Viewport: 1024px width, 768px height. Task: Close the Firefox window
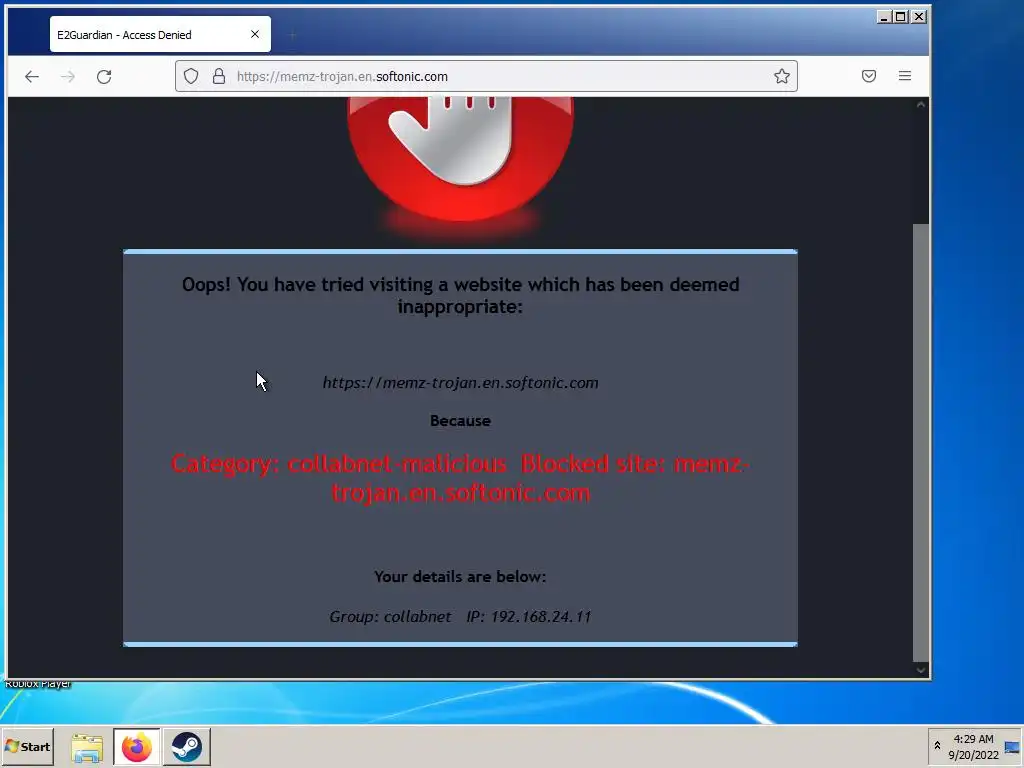(x=918, y=17)
